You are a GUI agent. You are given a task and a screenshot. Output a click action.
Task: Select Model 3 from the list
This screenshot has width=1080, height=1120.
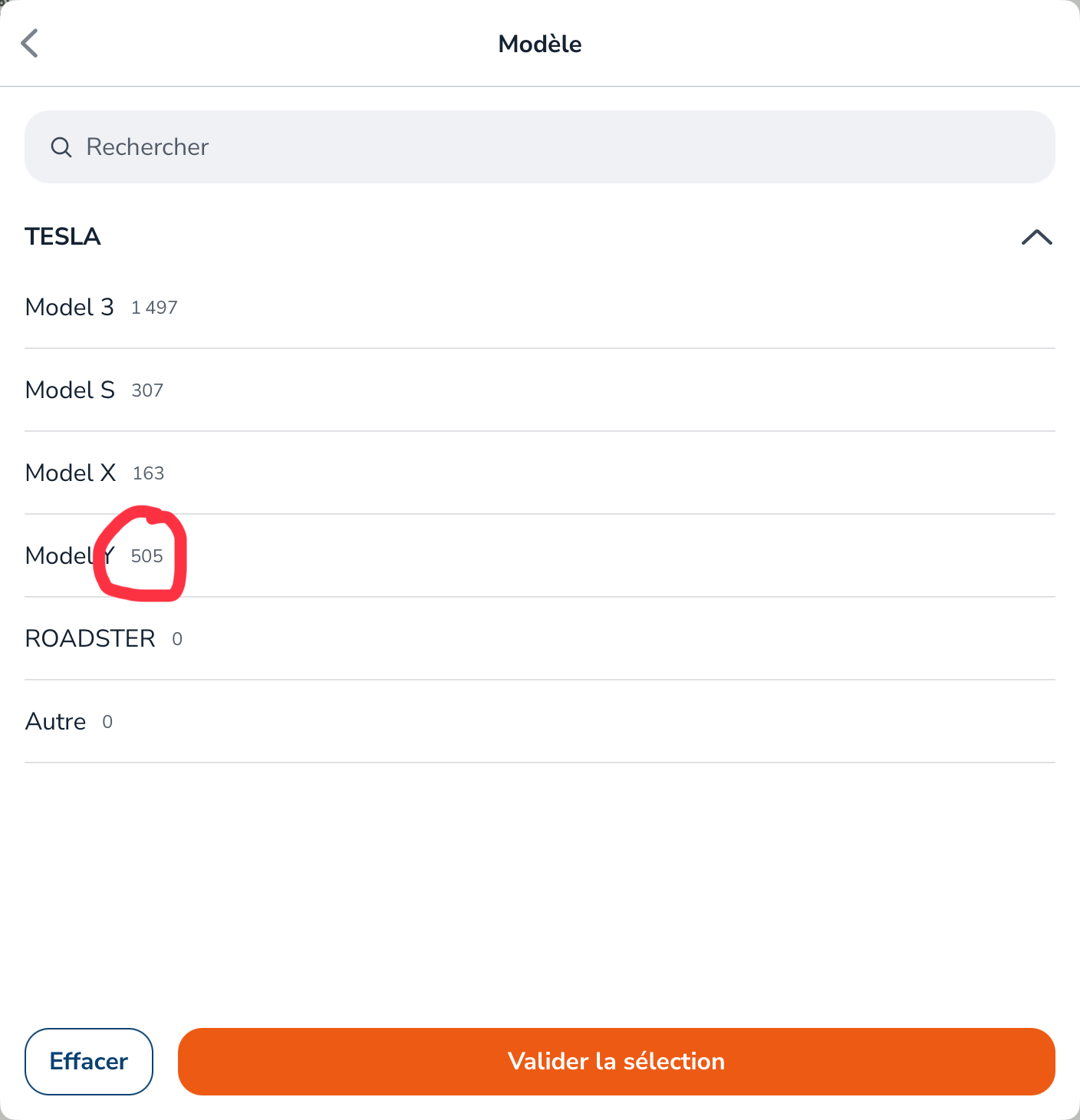coord(540,308)
